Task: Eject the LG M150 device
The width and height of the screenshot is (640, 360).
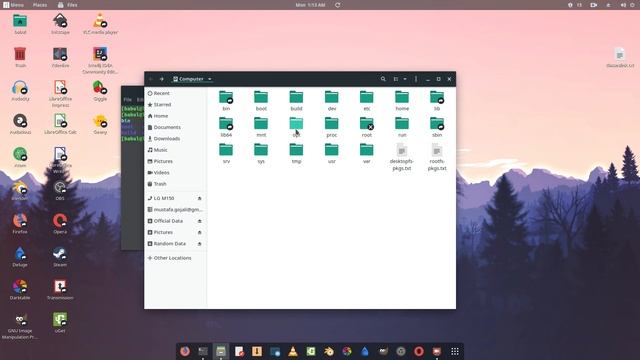Action: [x=200, y=198]
